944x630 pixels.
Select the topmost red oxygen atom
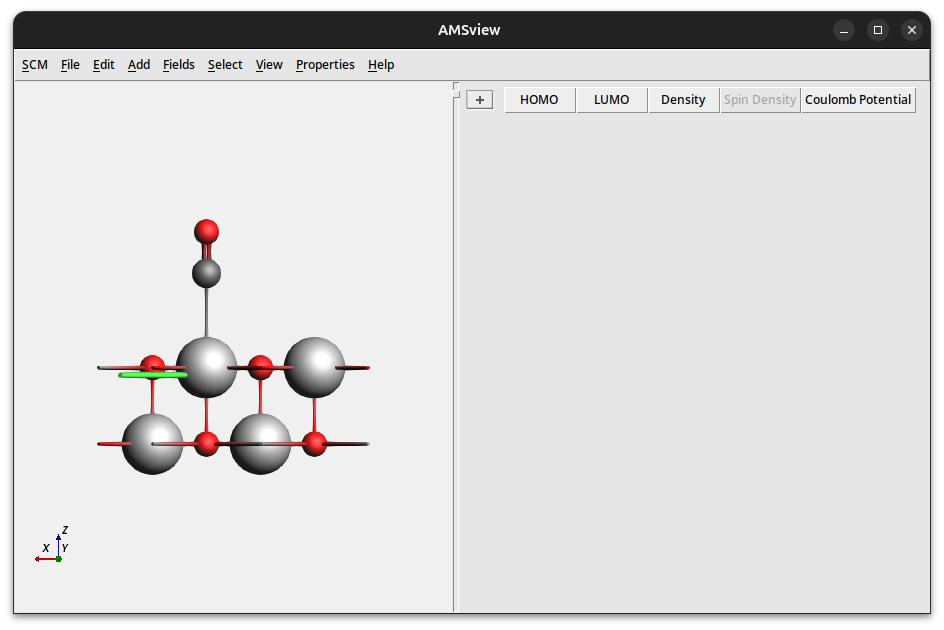click(207, 232)
